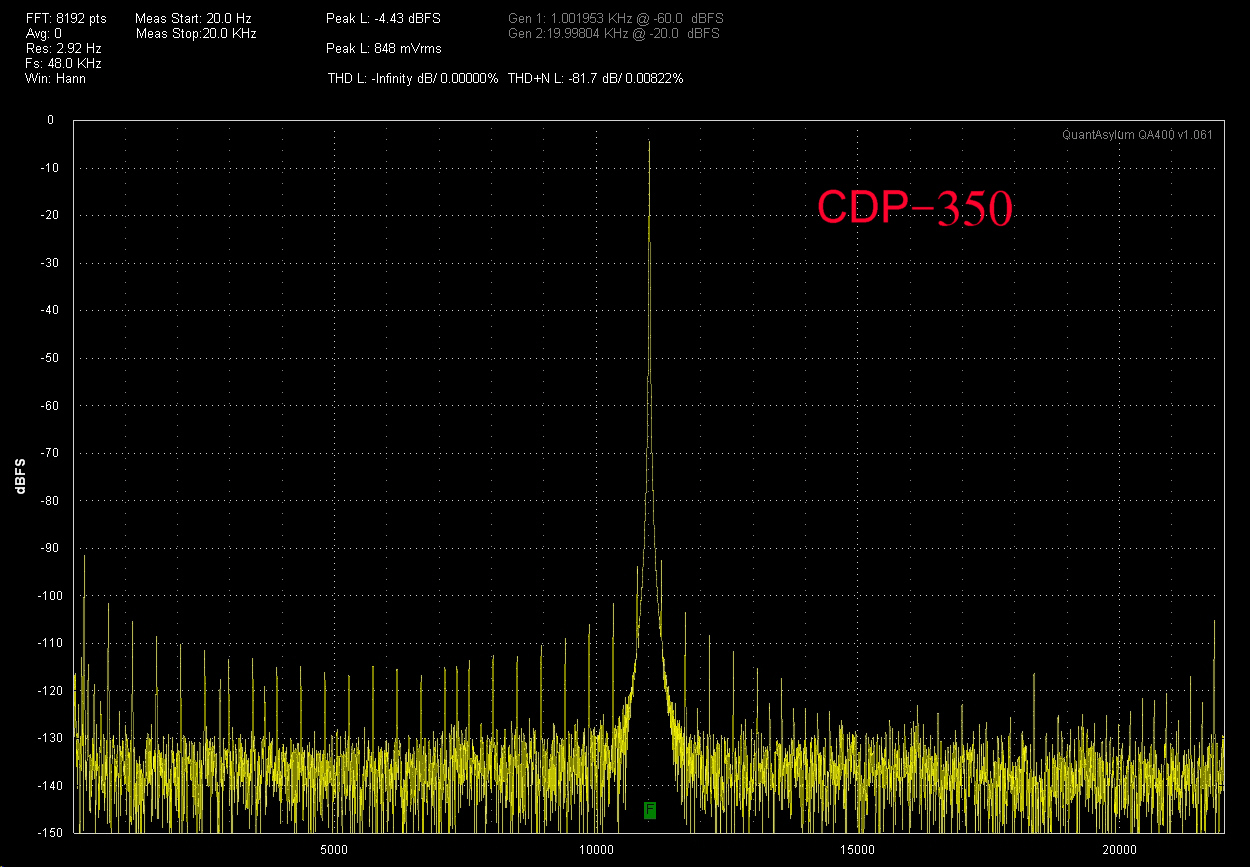
Task: Click the 'FFT: 8192 pts' readout
Action: pos(66,18)
